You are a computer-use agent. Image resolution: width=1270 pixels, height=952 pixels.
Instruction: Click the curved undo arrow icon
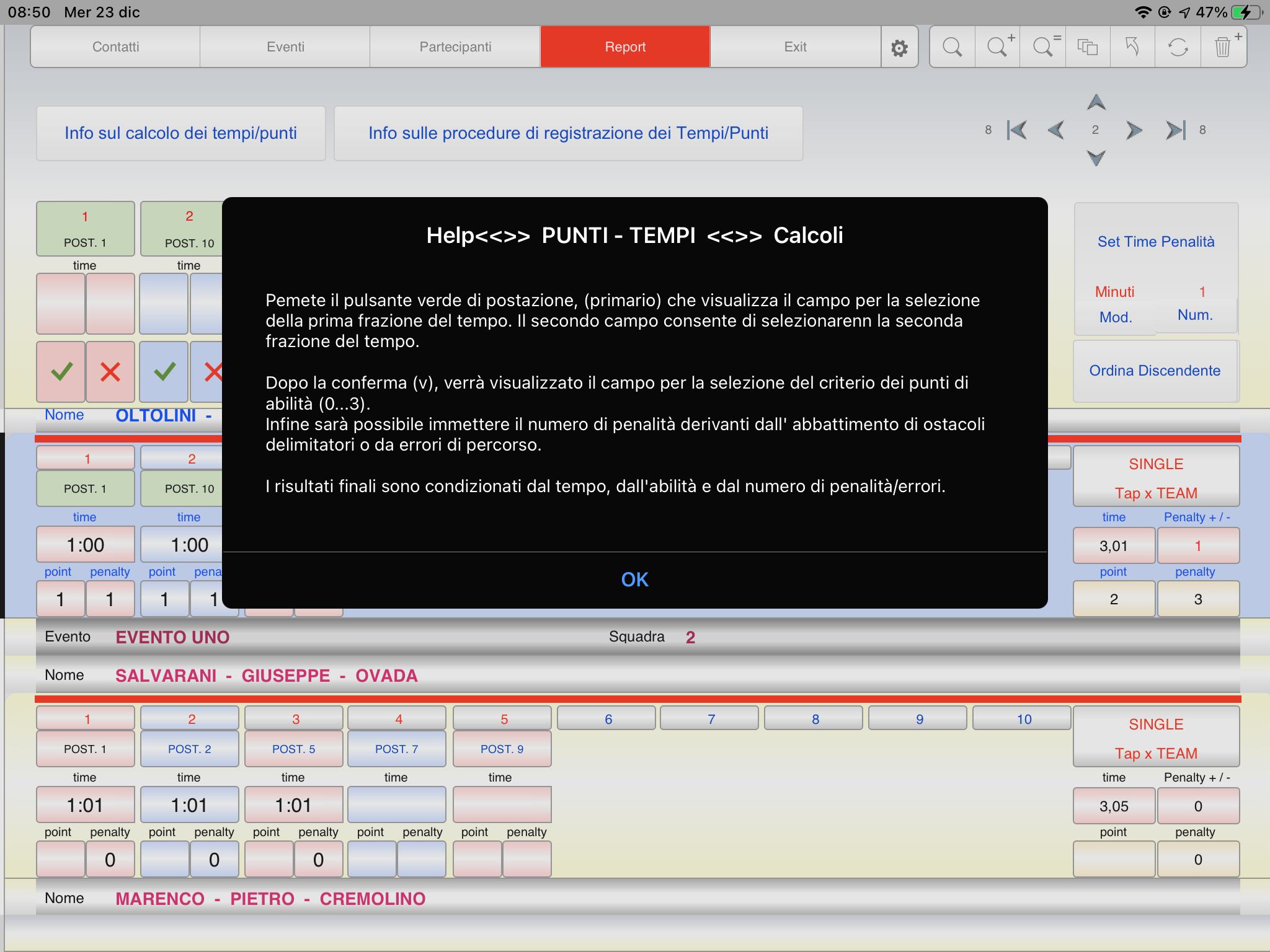pos(1132,47)
